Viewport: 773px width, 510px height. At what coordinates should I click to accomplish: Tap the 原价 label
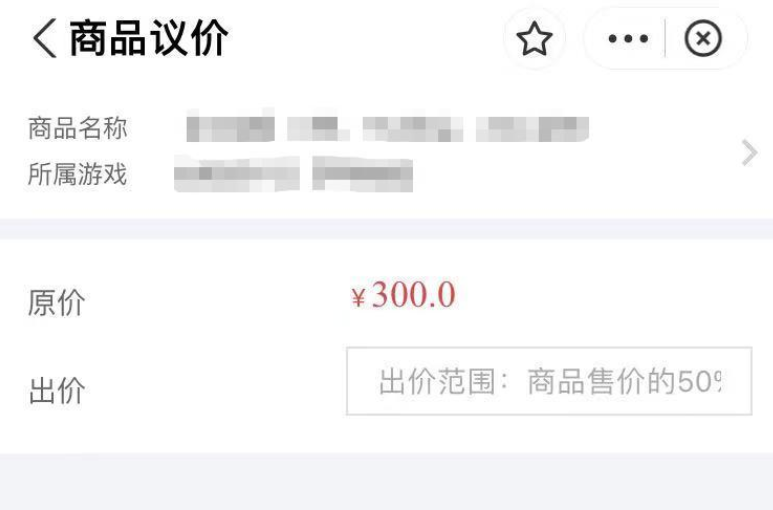56,302
